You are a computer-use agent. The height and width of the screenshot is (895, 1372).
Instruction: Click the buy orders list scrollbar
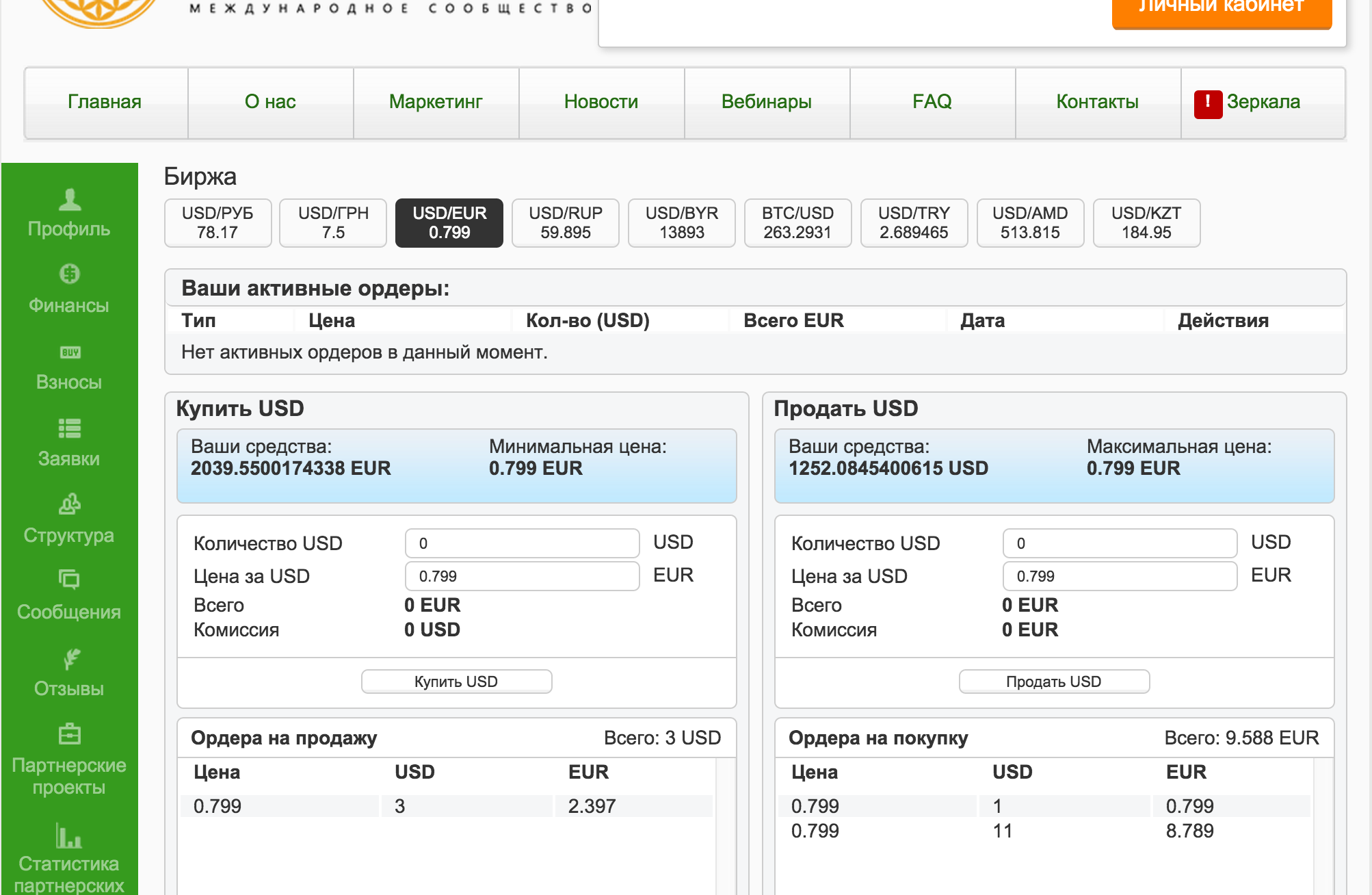pos(1323,827)
